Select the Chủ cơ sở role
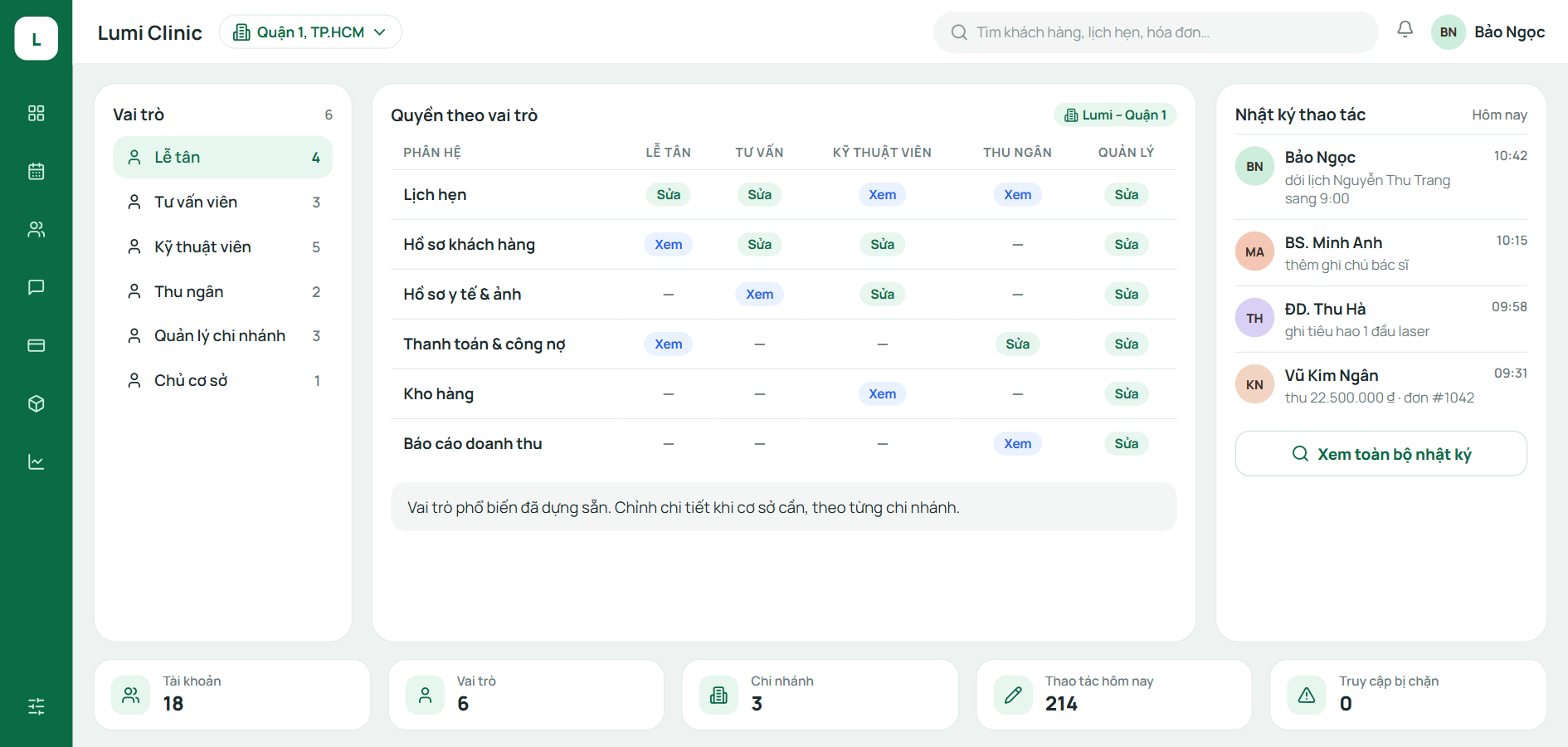 click(x=222, y=380)
